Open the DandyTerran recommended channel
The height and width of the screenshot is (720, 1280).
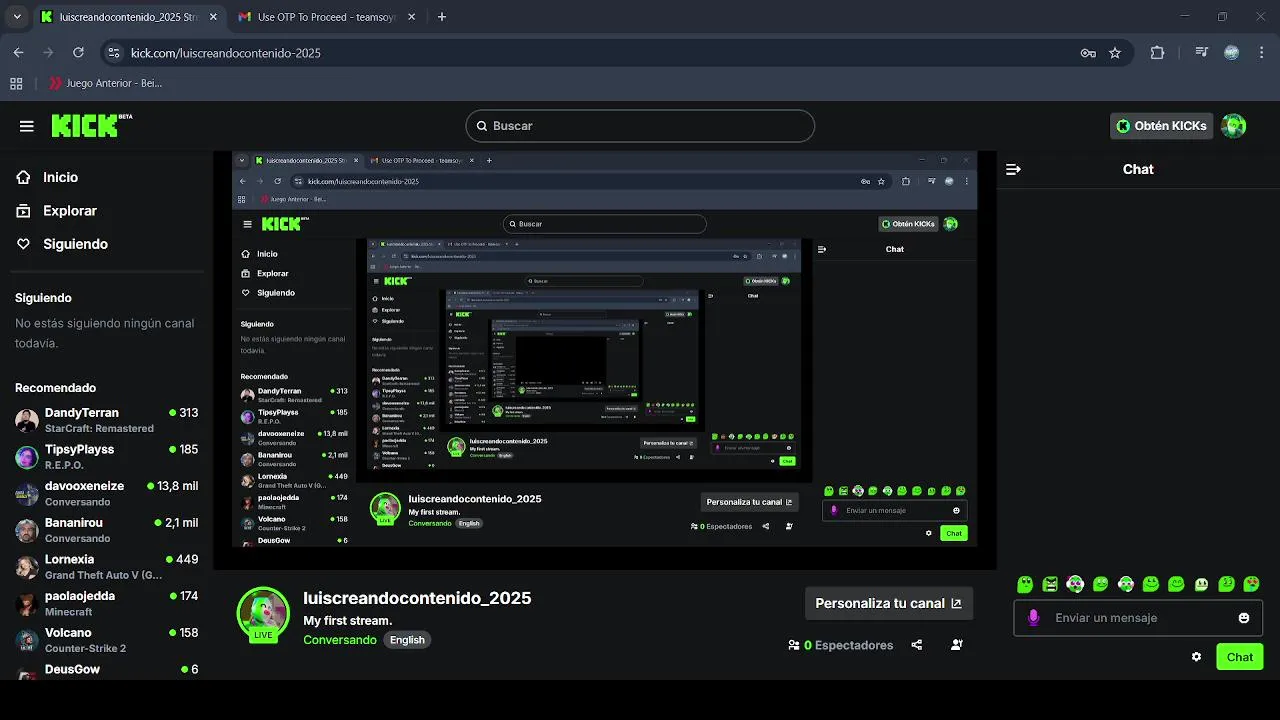coord(106,420)
